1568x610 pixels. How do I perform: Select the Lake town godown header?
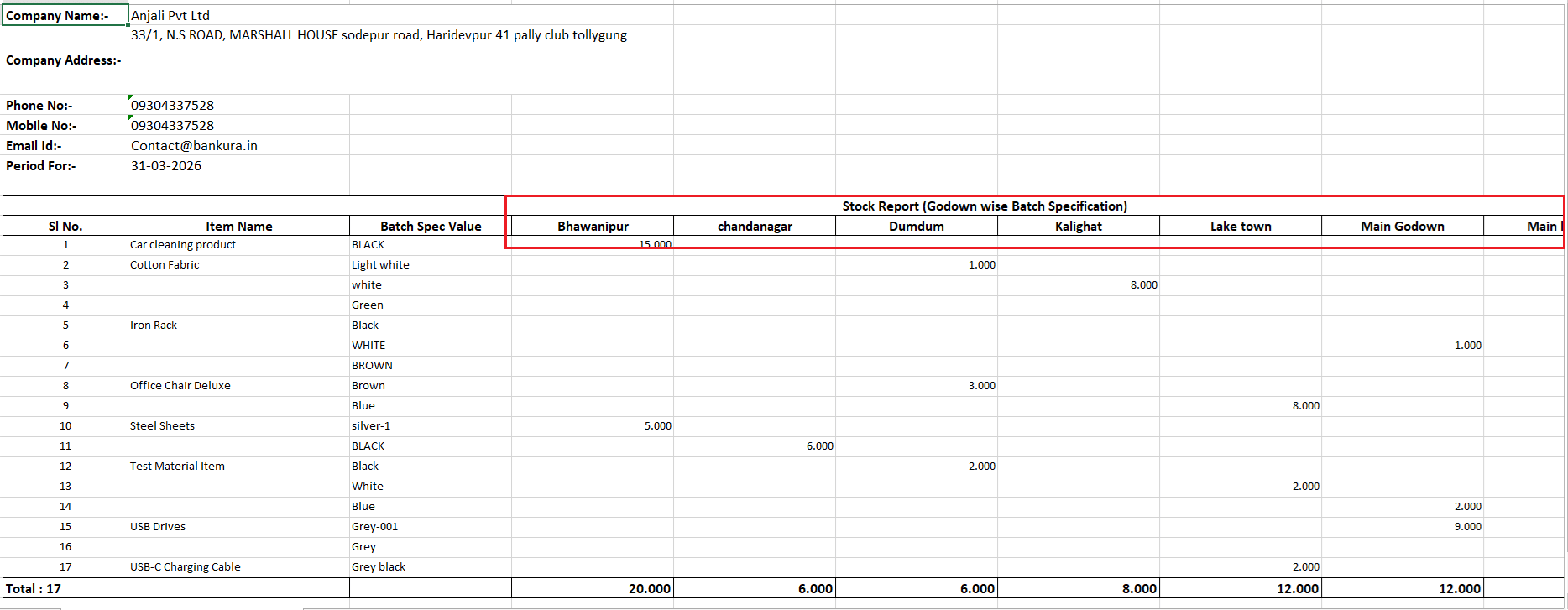click(x=1240, y=226)
